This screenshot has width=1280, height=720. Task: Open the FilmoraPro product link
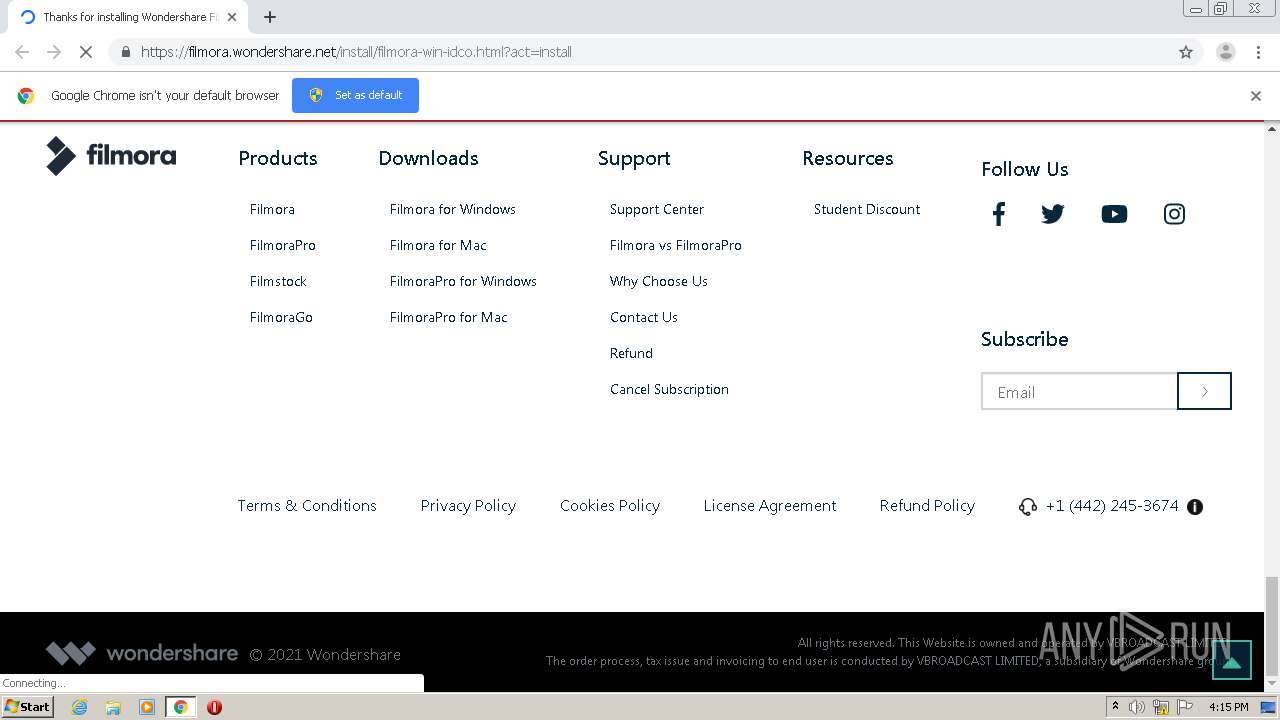(283, 245)
